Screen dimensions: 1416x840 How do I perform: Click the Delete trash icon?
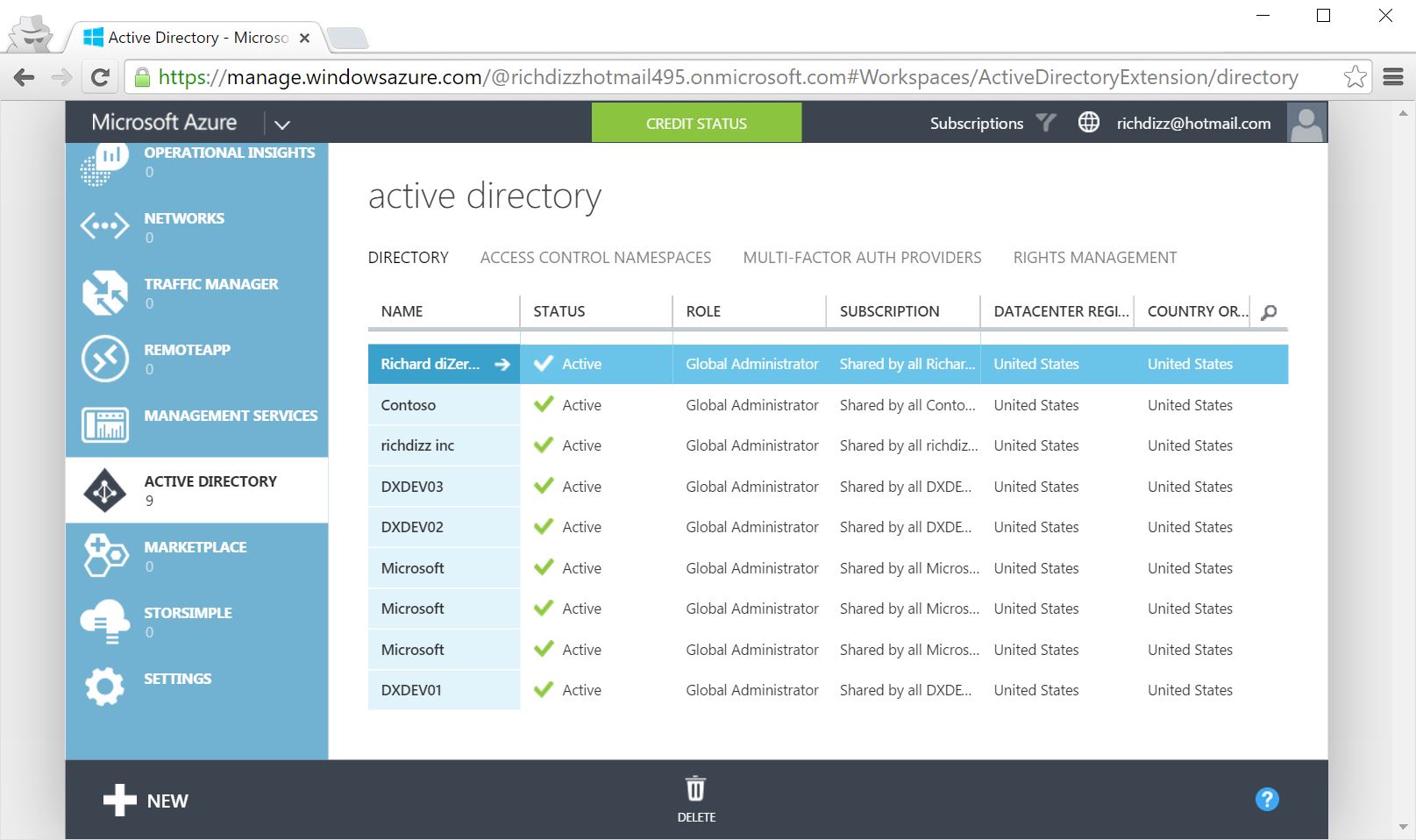coord(695,789)
